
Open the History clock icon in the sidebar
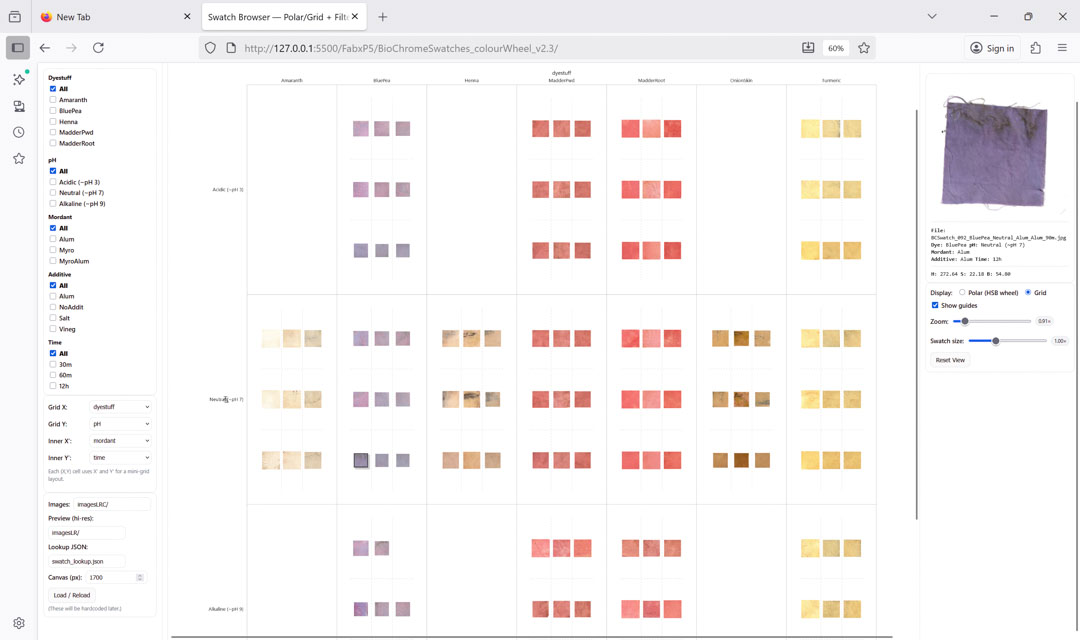tap(19, 132)
